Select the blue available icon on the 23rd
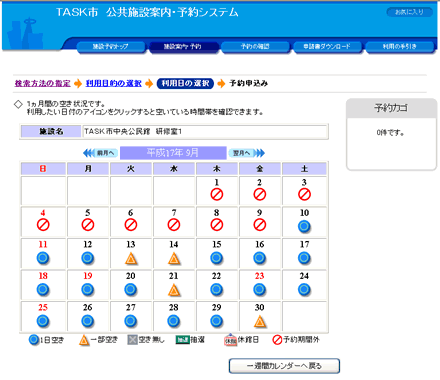This screenshot has height=380, width=440. pyautogui.click(x=260, y=290)
